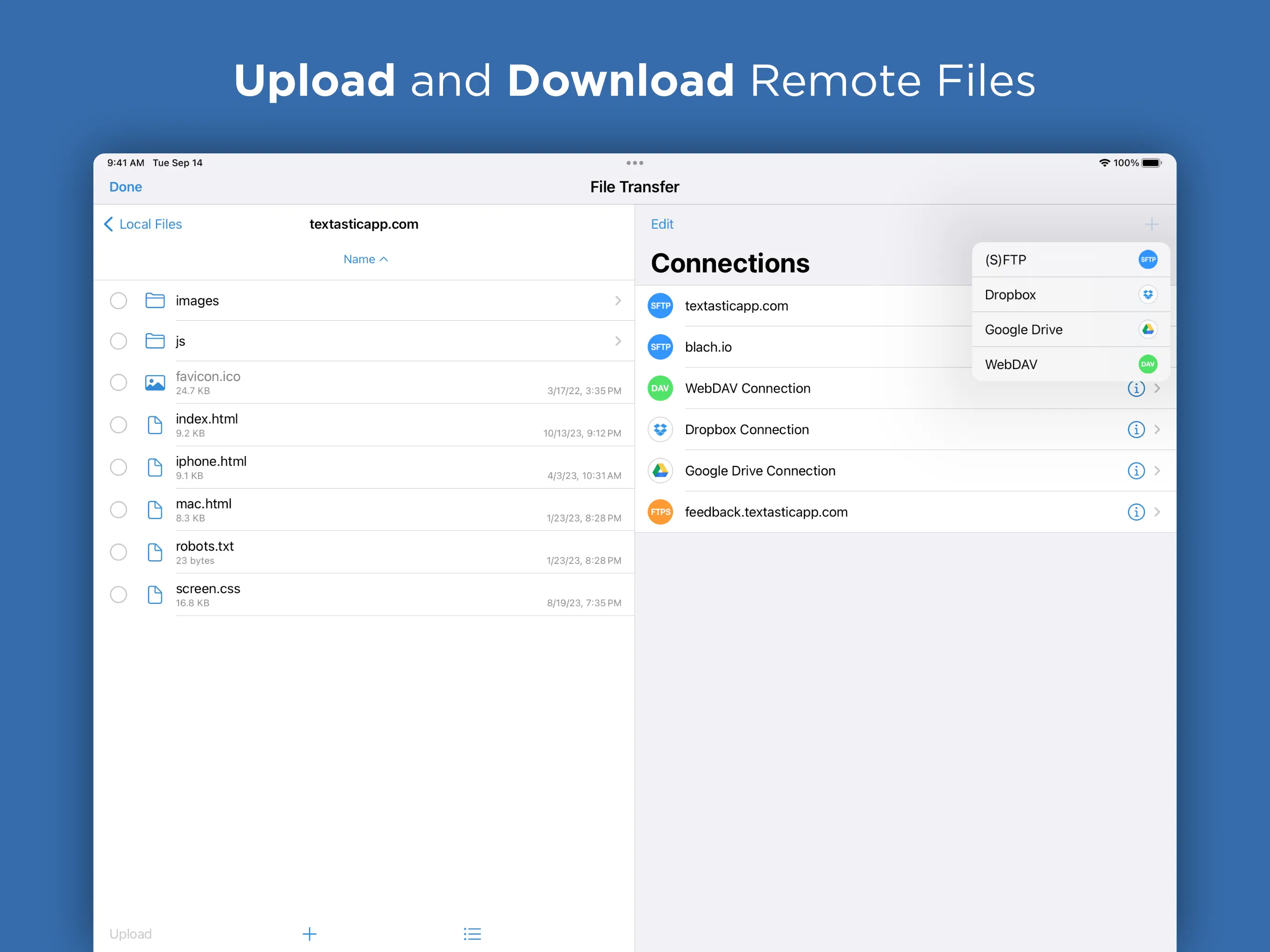The image size is (1270, 952).
Task: Tap the Done button
Action: 126,187
